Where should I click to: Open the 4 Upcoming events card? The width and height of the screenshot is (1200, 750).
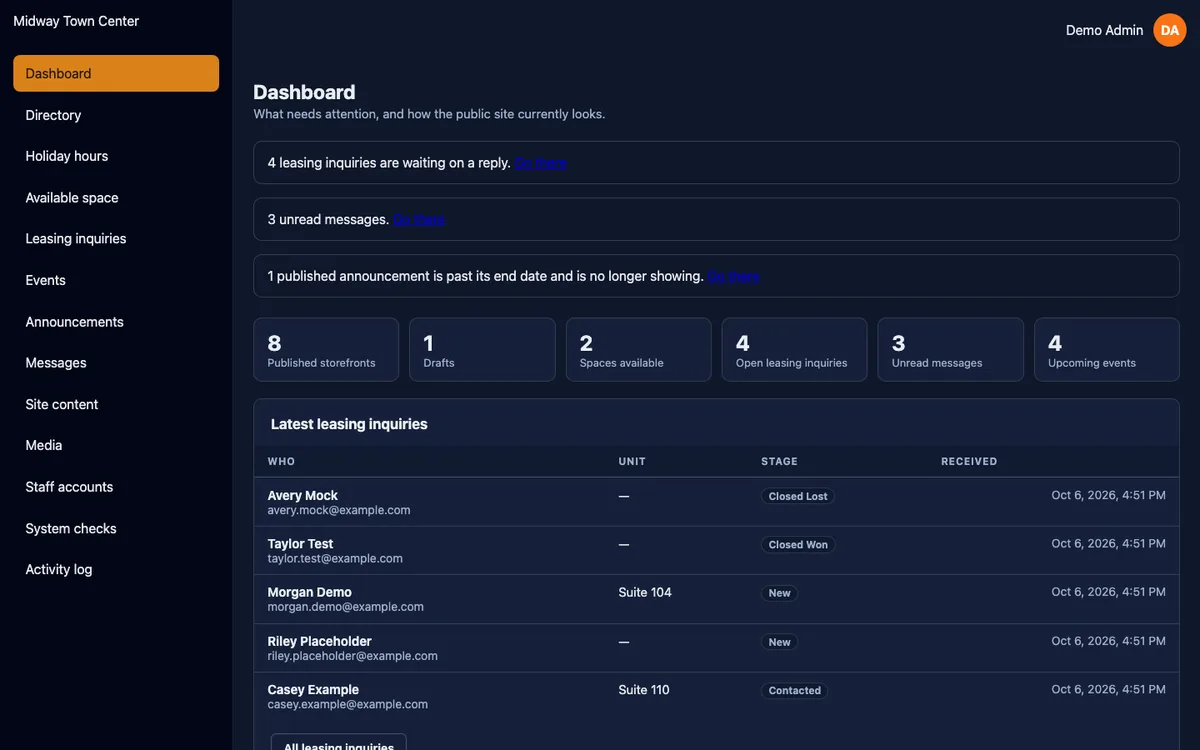click(x=1106, y=350)
